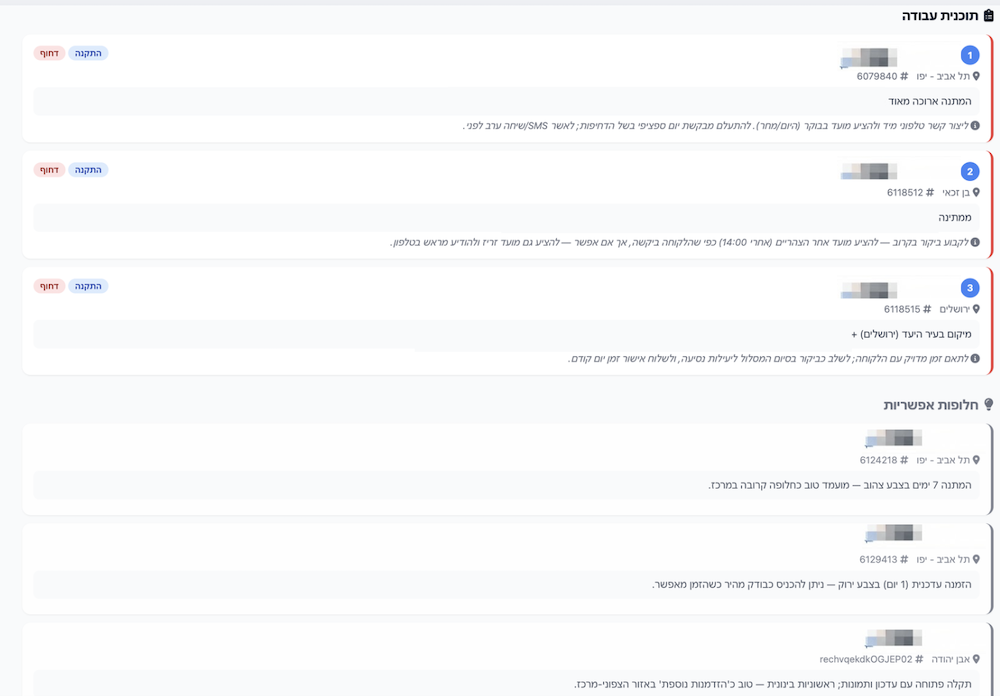1000x696 pixels.
Task: Click the location pin next to ירושלים
Action: point(976,310)
